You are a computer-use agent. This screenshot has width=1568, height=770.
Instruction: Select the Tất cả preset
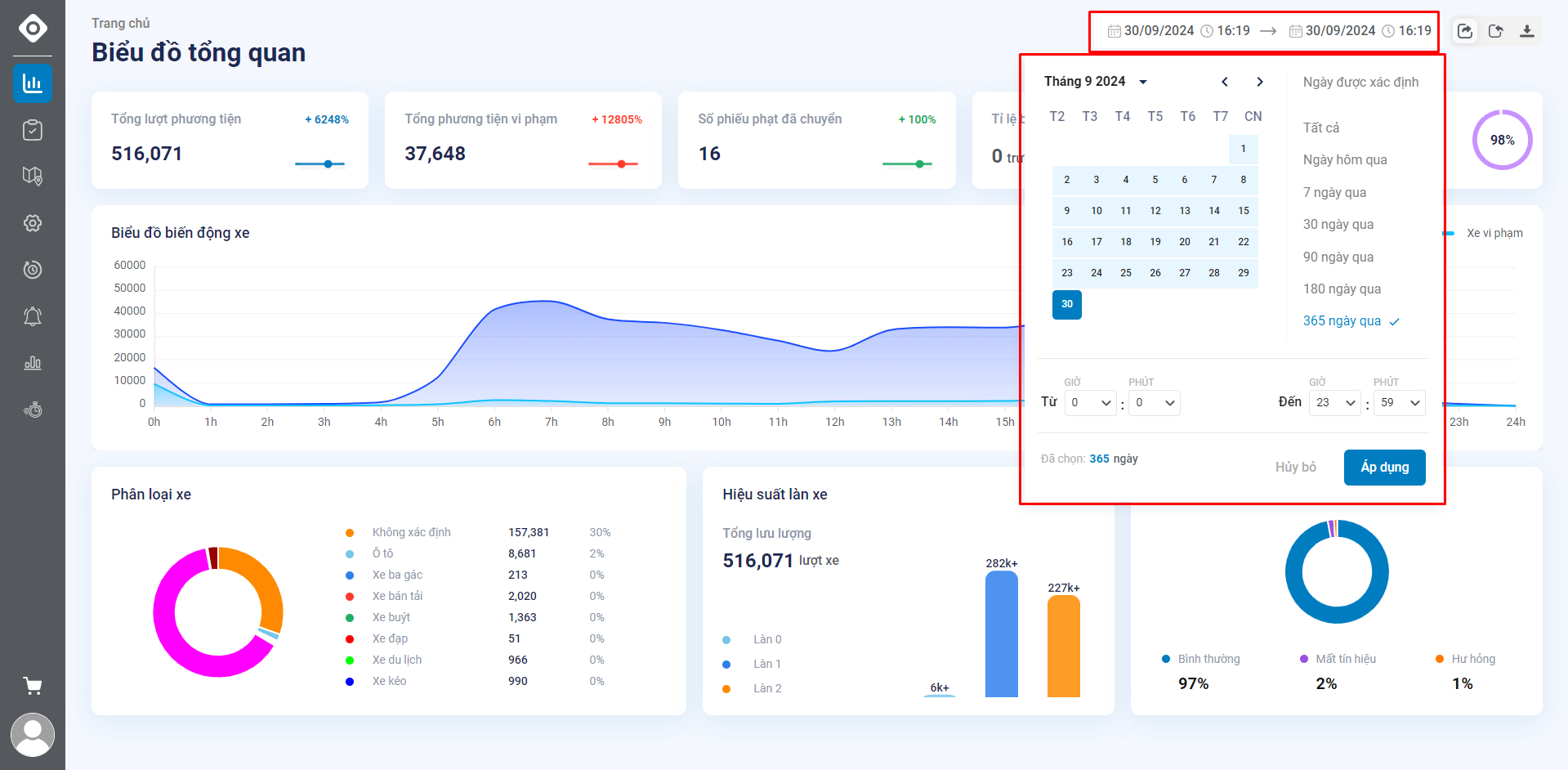1321,128
